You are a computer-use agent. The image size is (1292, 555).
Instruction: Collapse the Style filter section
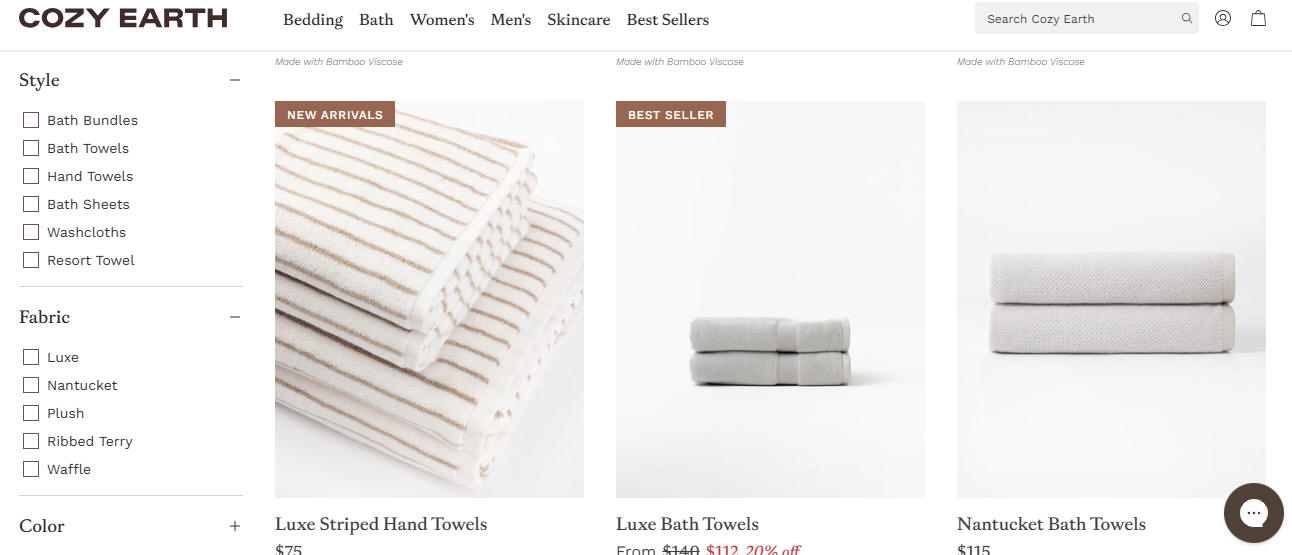click(235, 80)
